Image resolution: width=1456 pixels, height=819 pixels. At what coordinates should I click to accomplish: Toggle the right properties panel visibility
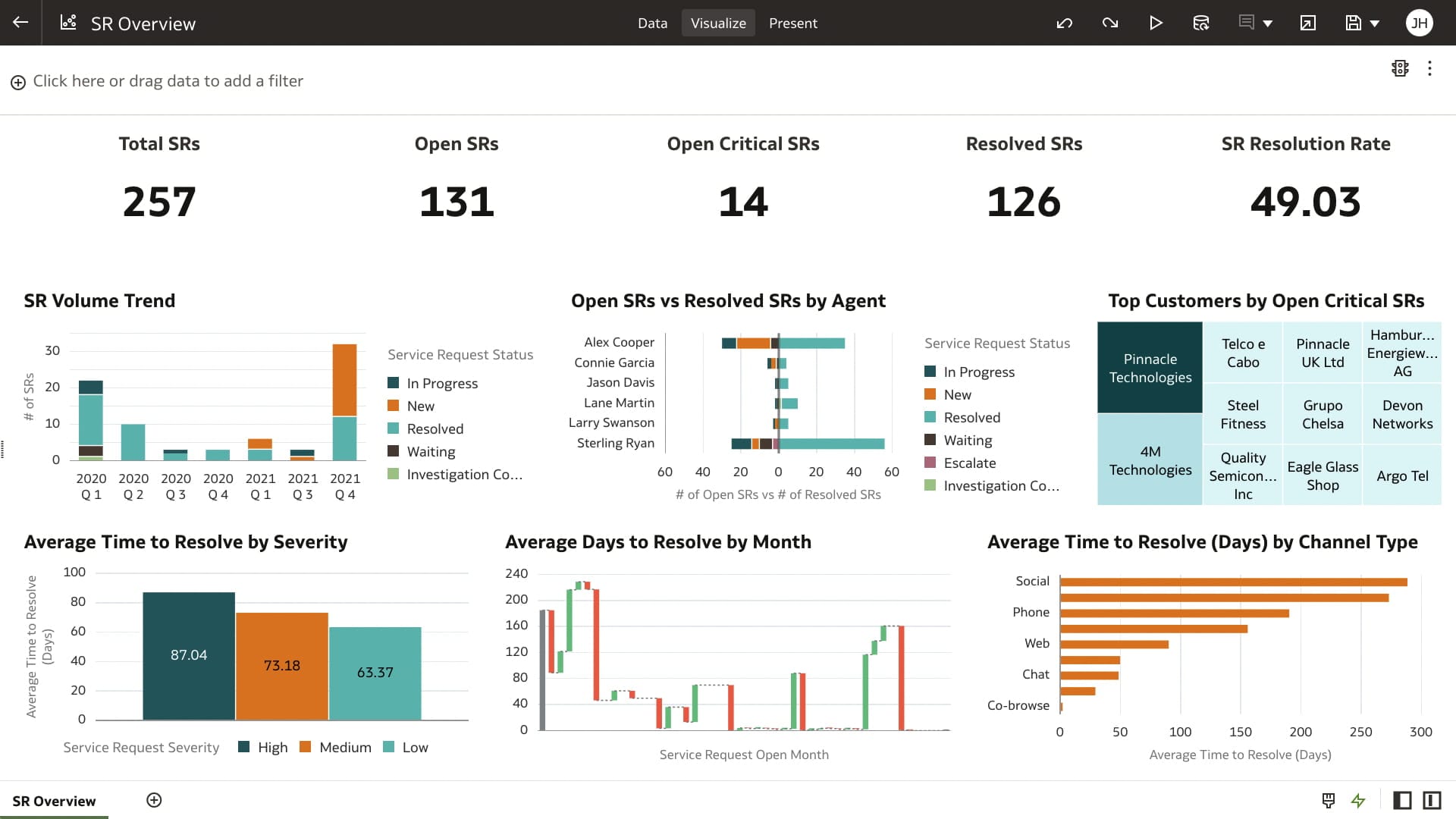point(1430,801)
